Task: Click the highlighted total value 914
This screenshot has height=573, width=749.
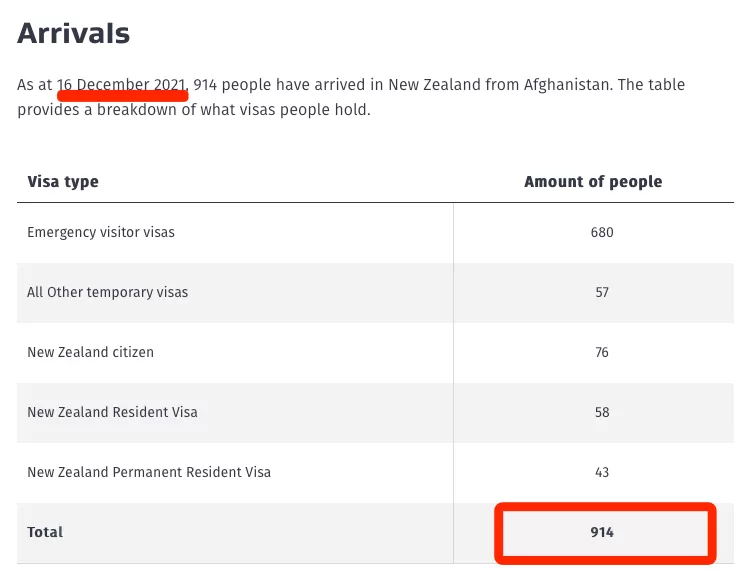Action: pyautogui.click(x=602, y=532)
